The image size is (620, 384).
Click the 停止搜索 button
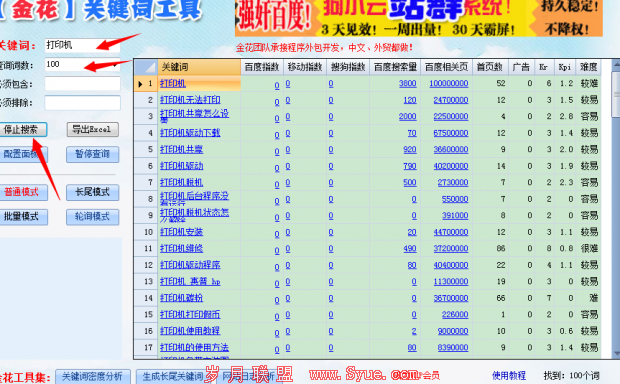[x=22, y=129]
